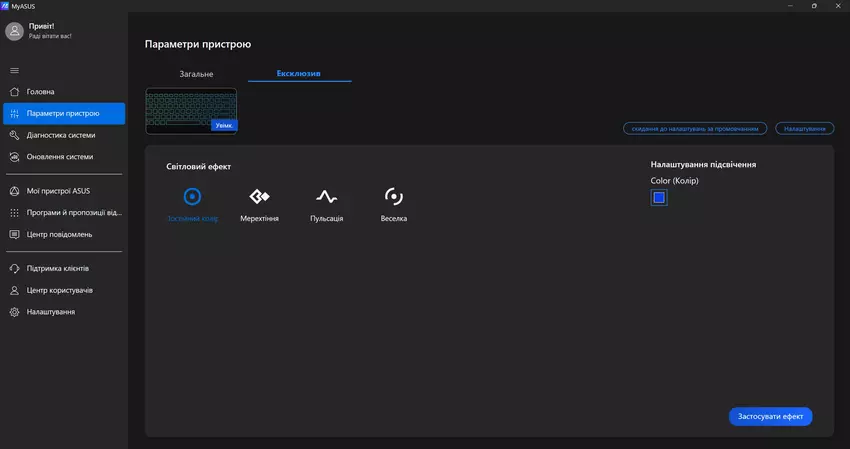Go to Оновлення системи
850x449 pixels.
pyautogui.click(x=60, y=157)
